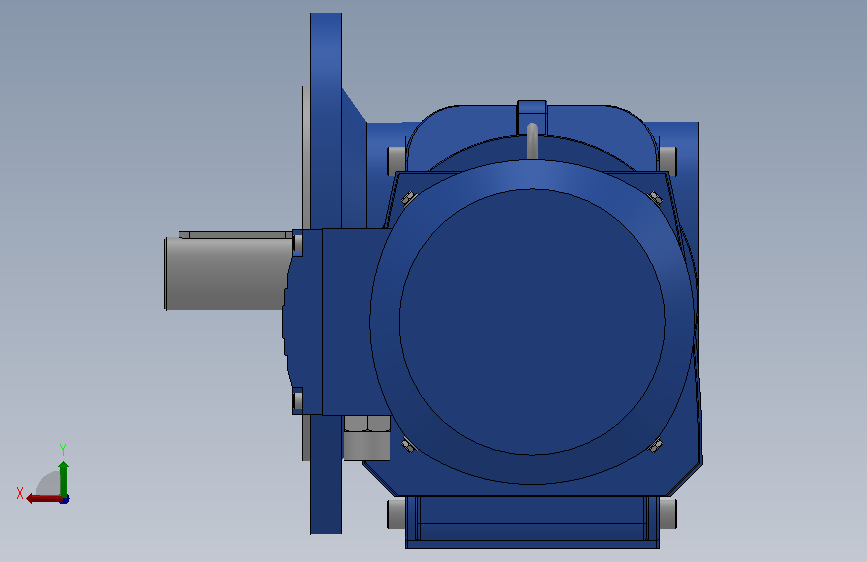Select the small bottom-left cover screw
Screen dimensions: 867x562
click(408, 444)
